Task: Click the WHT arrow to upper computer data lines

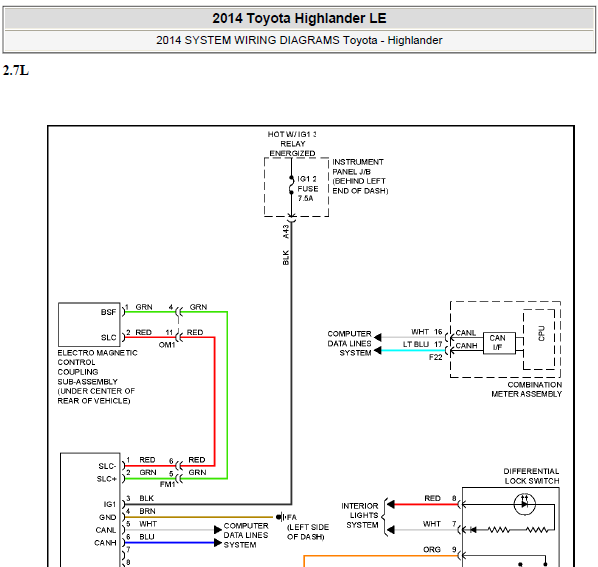Action: tap(378, 337)
